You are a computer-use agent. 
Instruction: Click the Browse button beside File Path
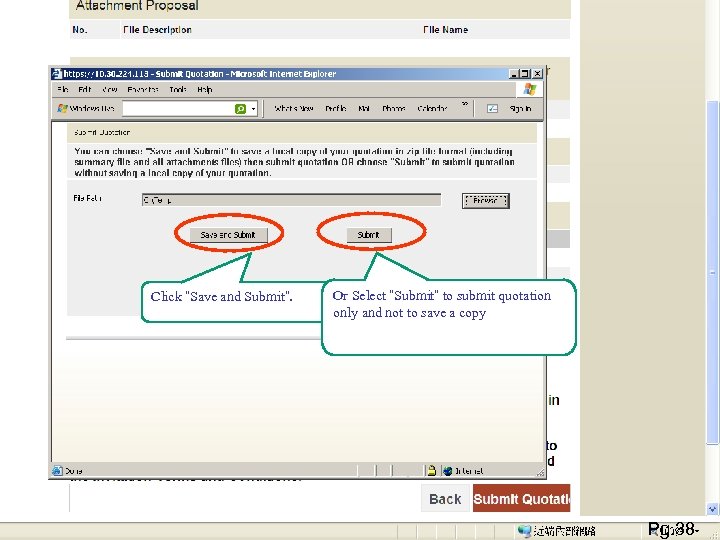click(x=485, y=201)
